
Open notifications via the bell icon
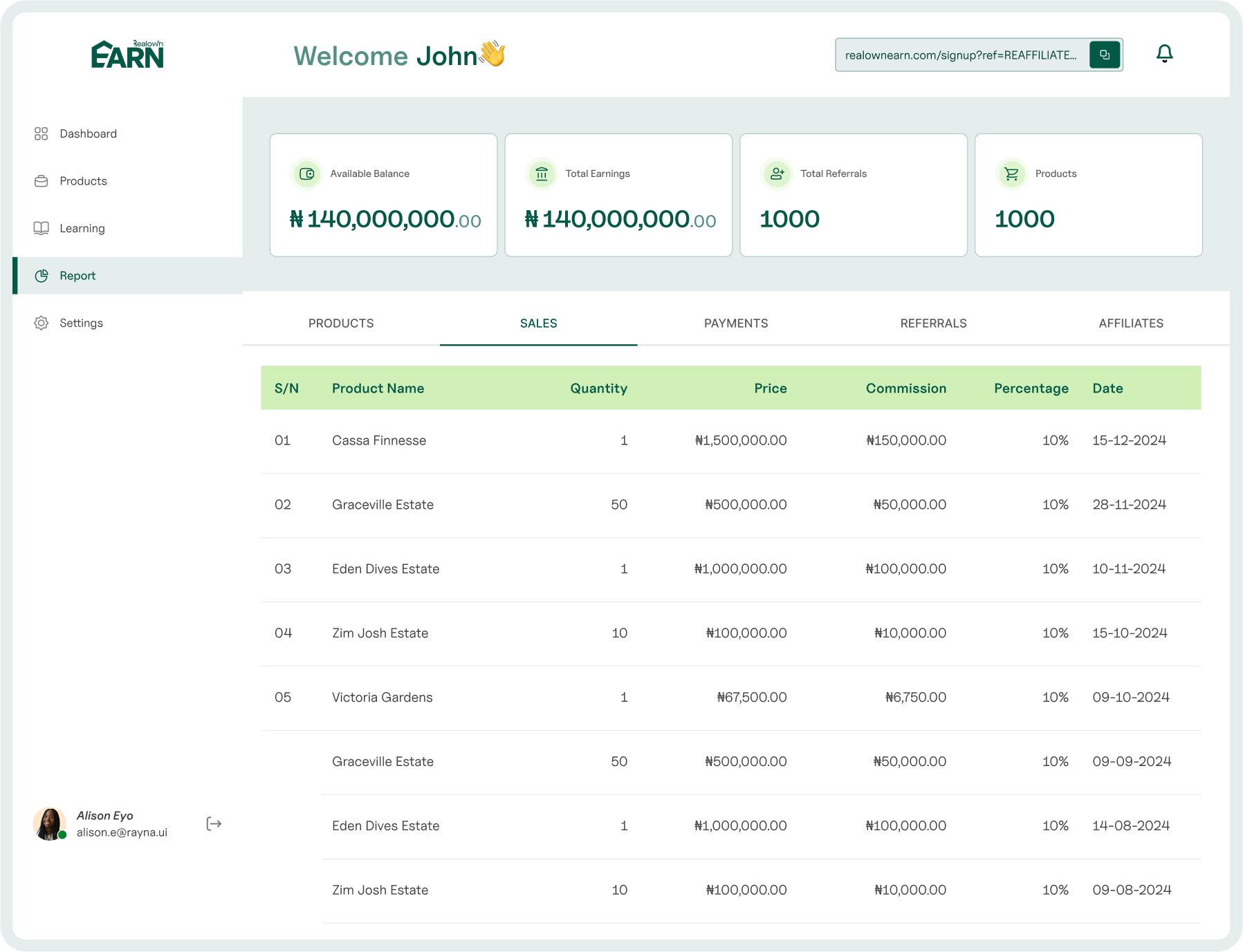point(1164,54)
